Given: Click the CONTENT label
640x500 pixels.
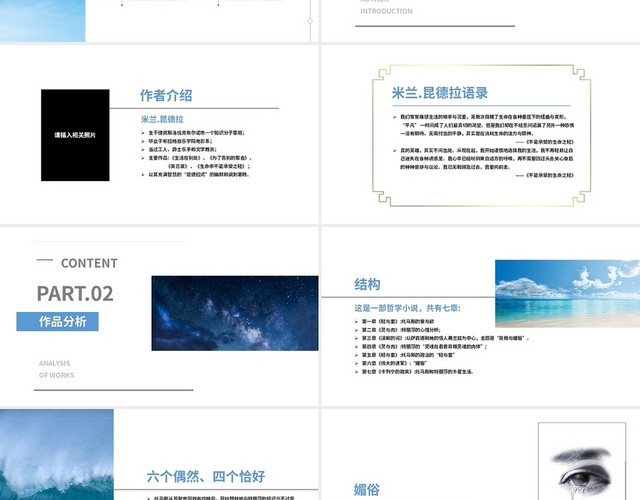Looking at the screenshot, I should [x=89, y=263].
